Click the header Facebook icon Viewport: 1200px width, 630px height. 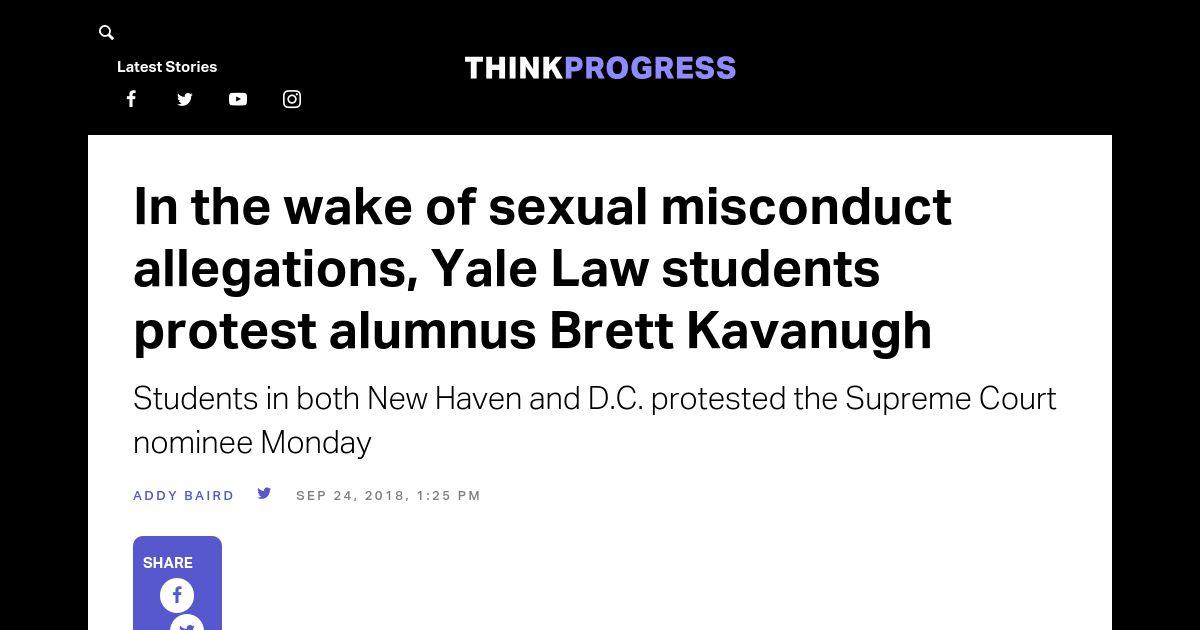(131, 99)
